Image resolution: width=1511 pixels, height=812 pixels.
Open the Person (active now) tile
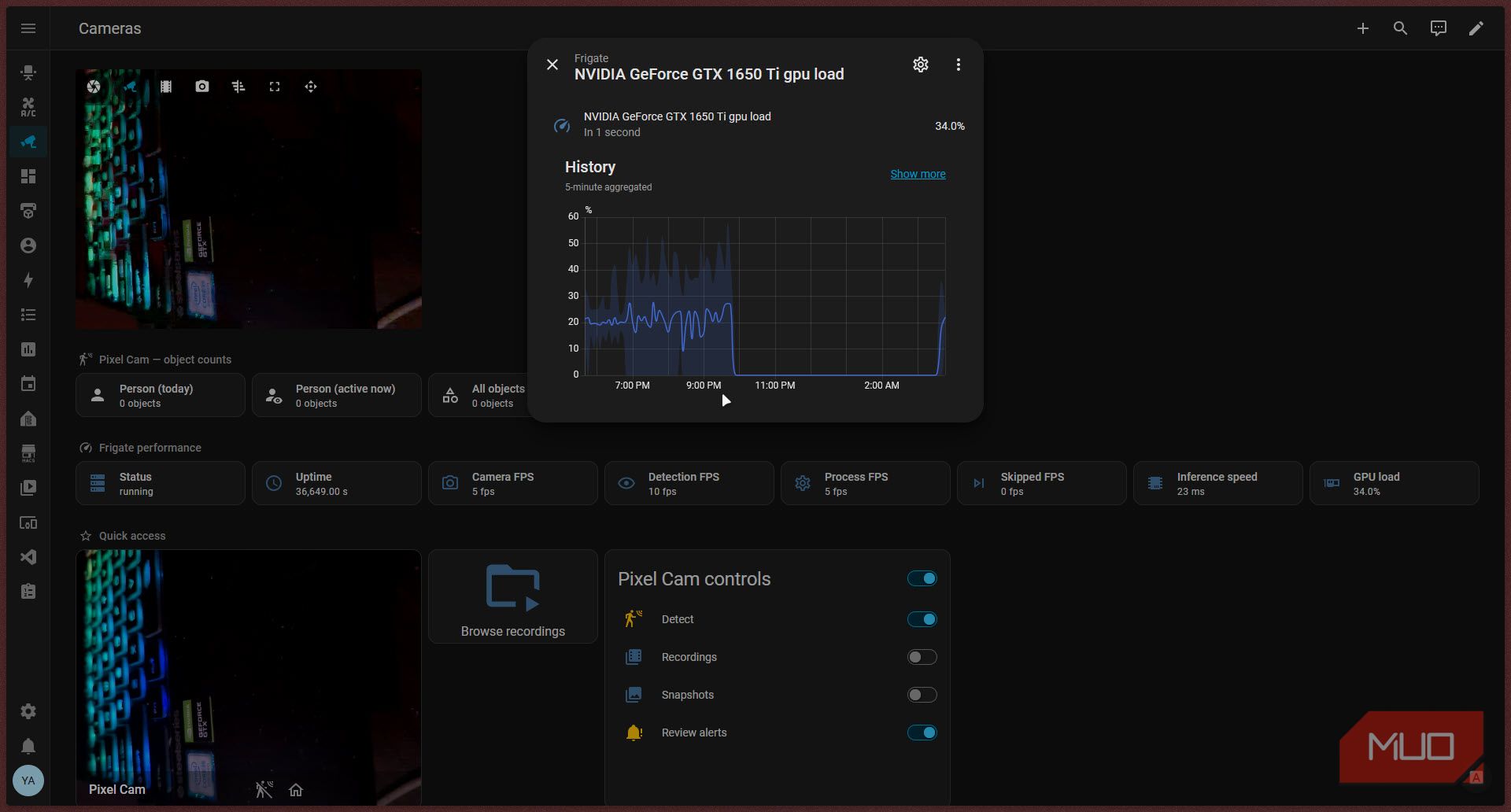337,395
